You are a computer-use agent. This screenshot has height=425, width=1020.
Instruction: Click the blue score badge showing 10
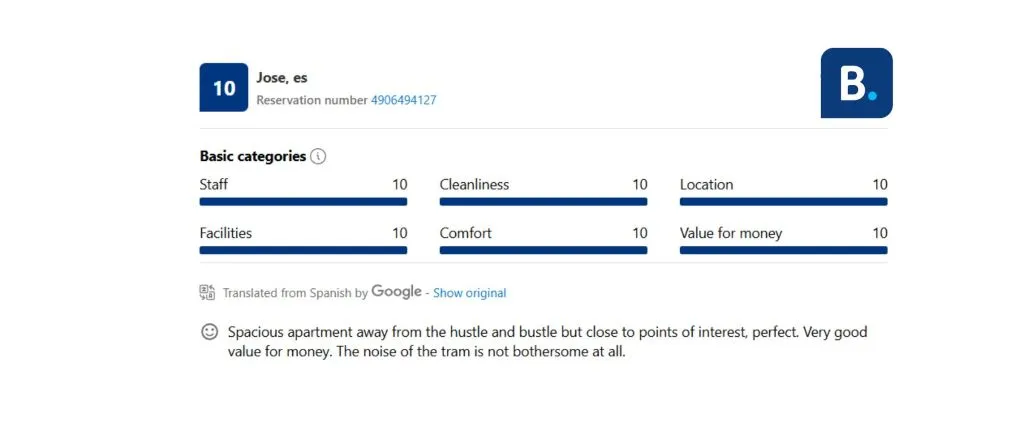click(x=224, y=88)
